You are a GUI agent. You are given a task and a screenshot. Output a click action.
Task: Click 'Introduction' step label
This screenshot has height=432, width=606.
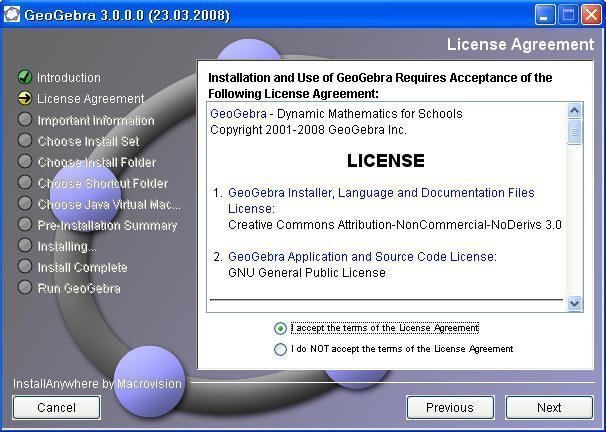(69, 78)
